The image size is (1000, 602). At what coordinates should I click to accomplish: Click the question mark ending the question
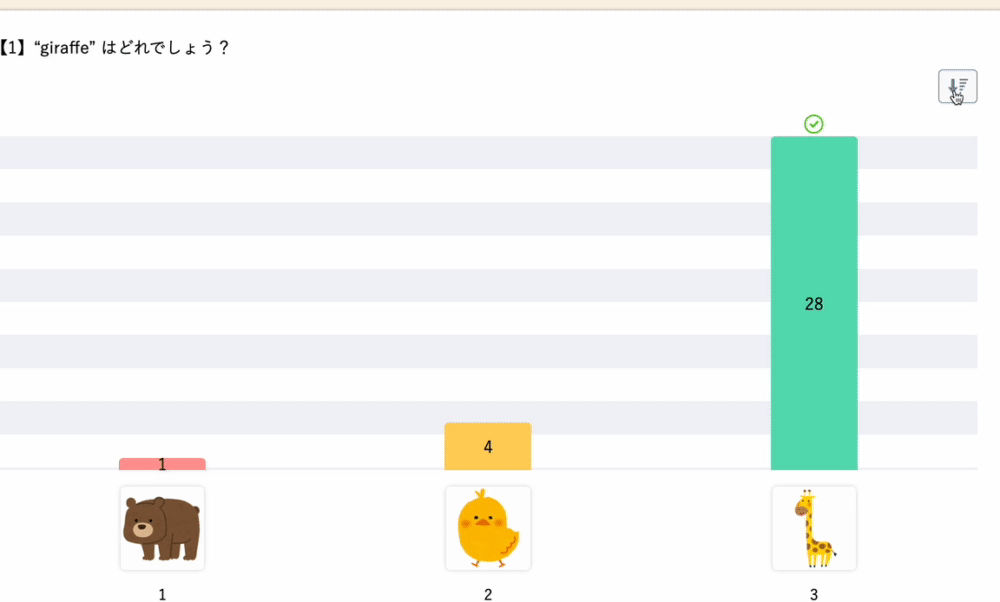pyautogui.click(x=223, y=48)
